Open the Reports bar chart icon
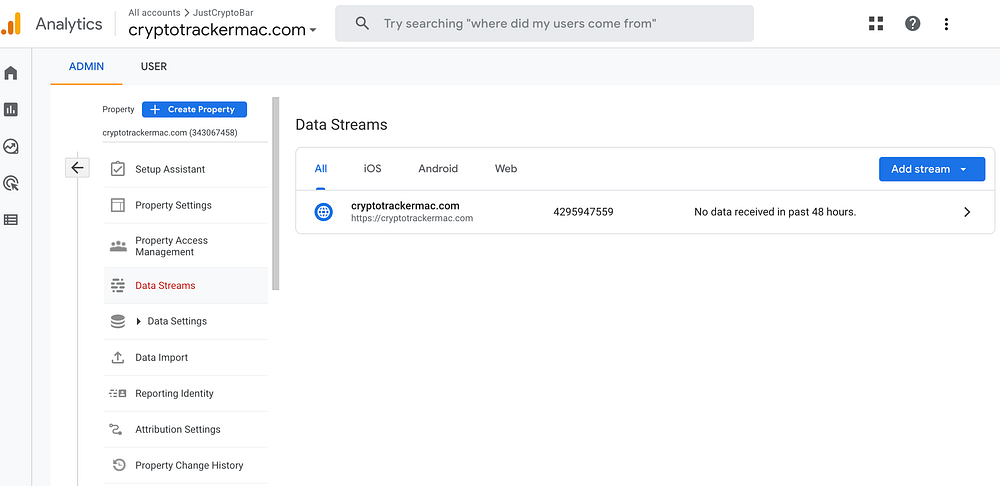1000x486 pixels. [x=11, y=110]
